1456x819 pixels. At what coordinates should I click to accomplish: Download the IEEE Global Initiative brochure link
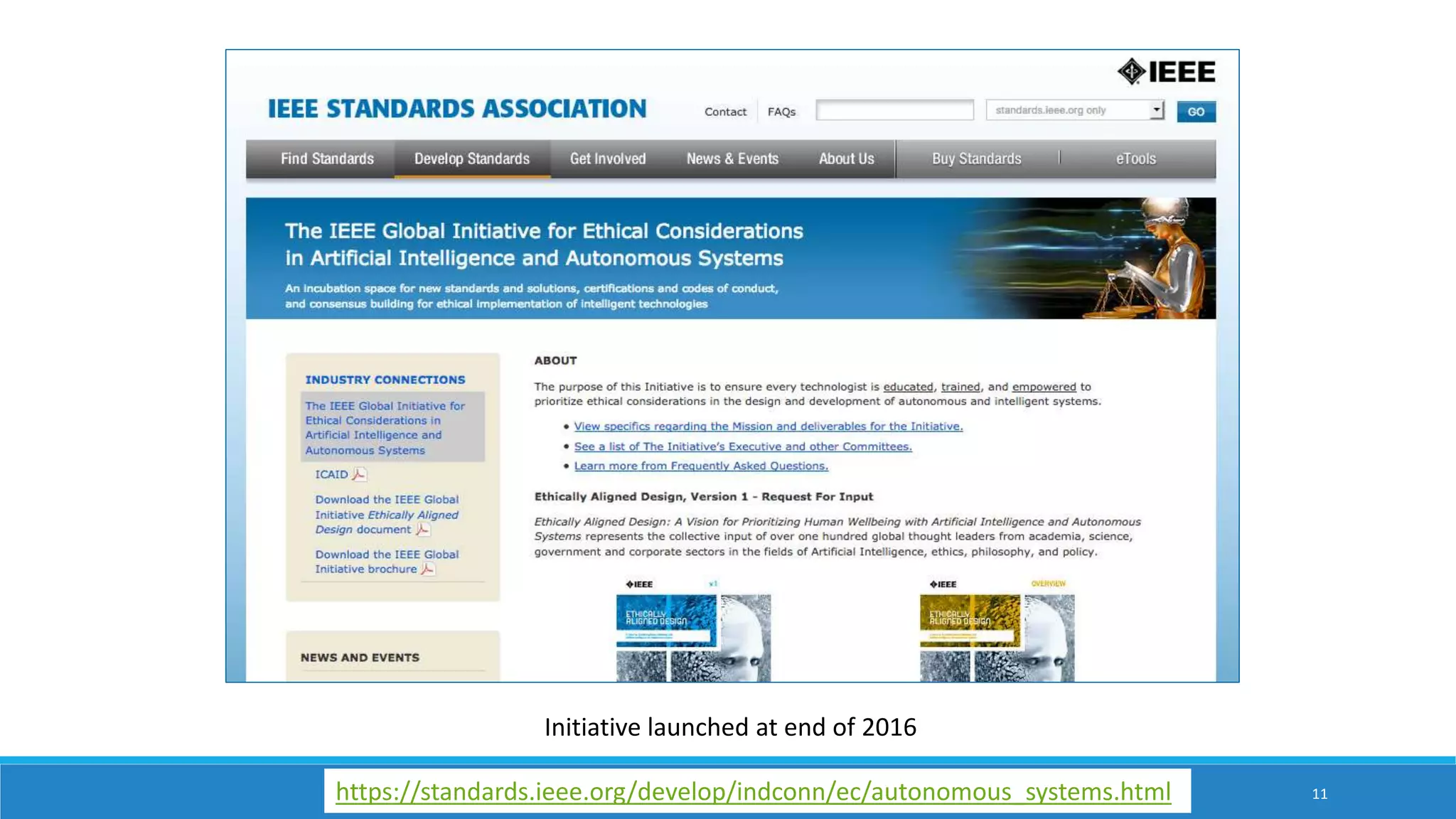(387, 562)
